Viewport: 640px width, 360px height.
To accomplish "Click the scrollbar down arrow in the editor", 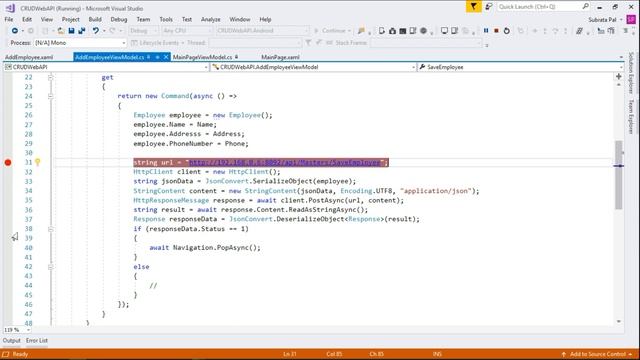I will (619, 322).
